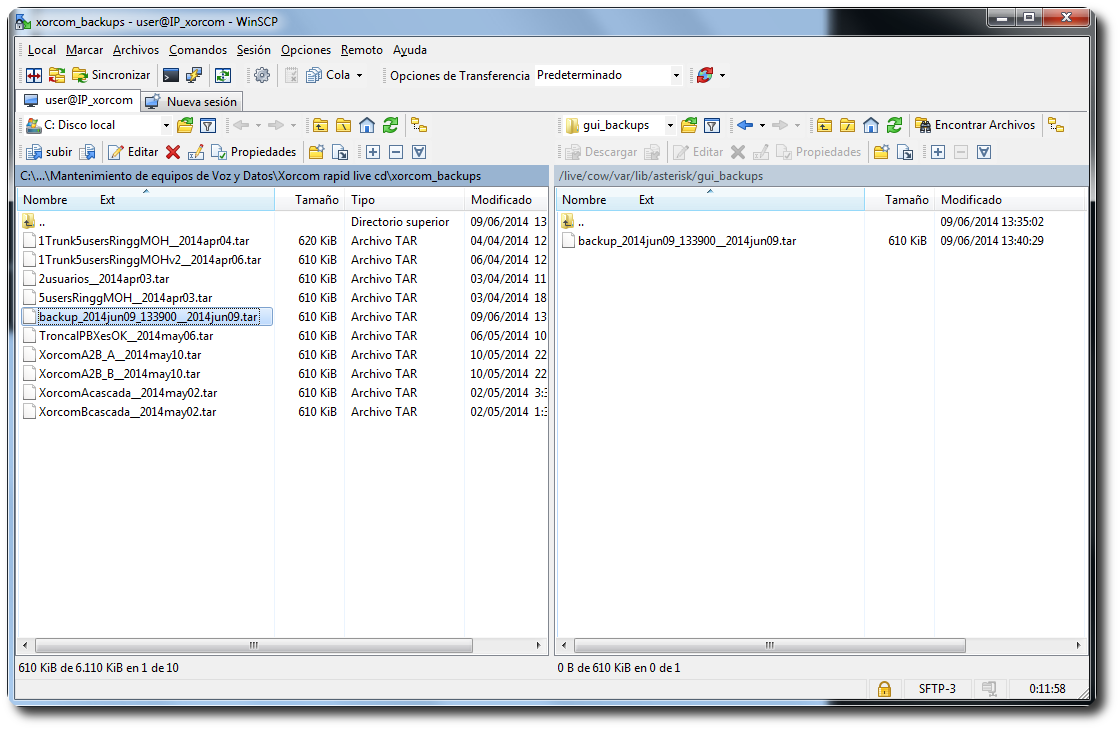The image size is (1120, 730).
Task: Click the remote home directory icon
Action: [x=871, y=126]
